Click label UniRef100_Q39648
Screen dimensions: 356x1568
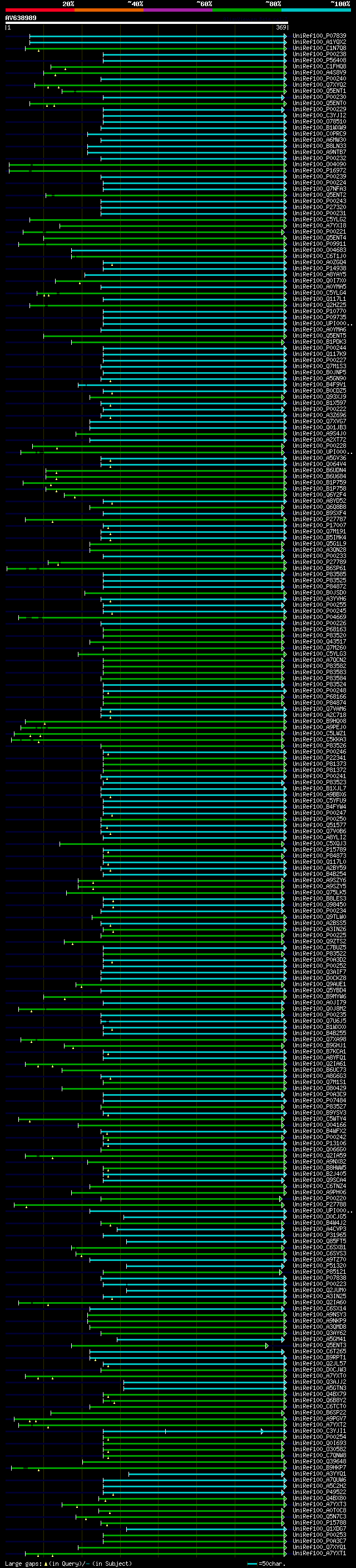(319, 1461)
